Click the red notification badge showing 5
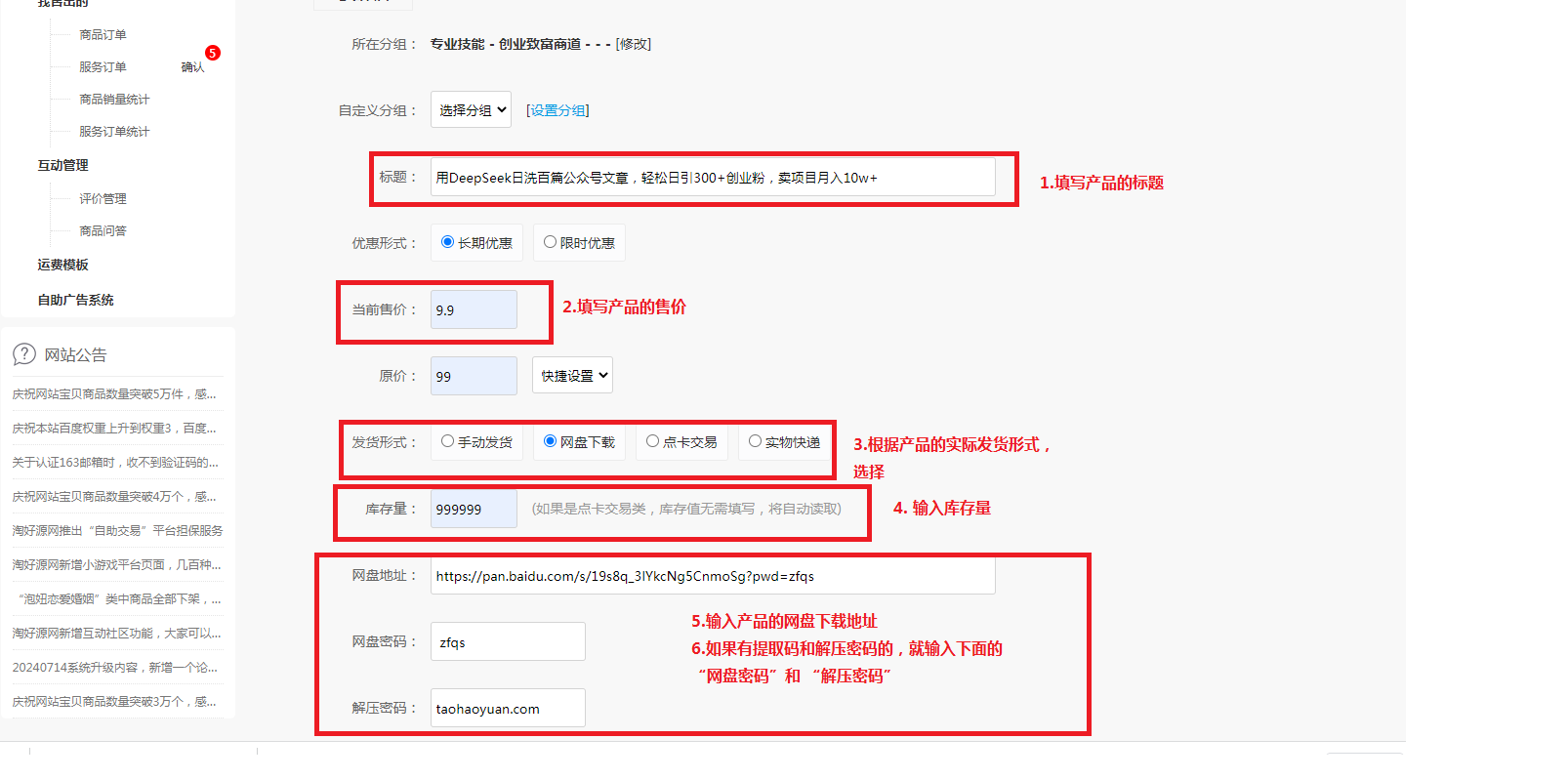Image resolution: width=1568 pixels, height=780 pixels. pyautogui.click(x=212, y=53)
